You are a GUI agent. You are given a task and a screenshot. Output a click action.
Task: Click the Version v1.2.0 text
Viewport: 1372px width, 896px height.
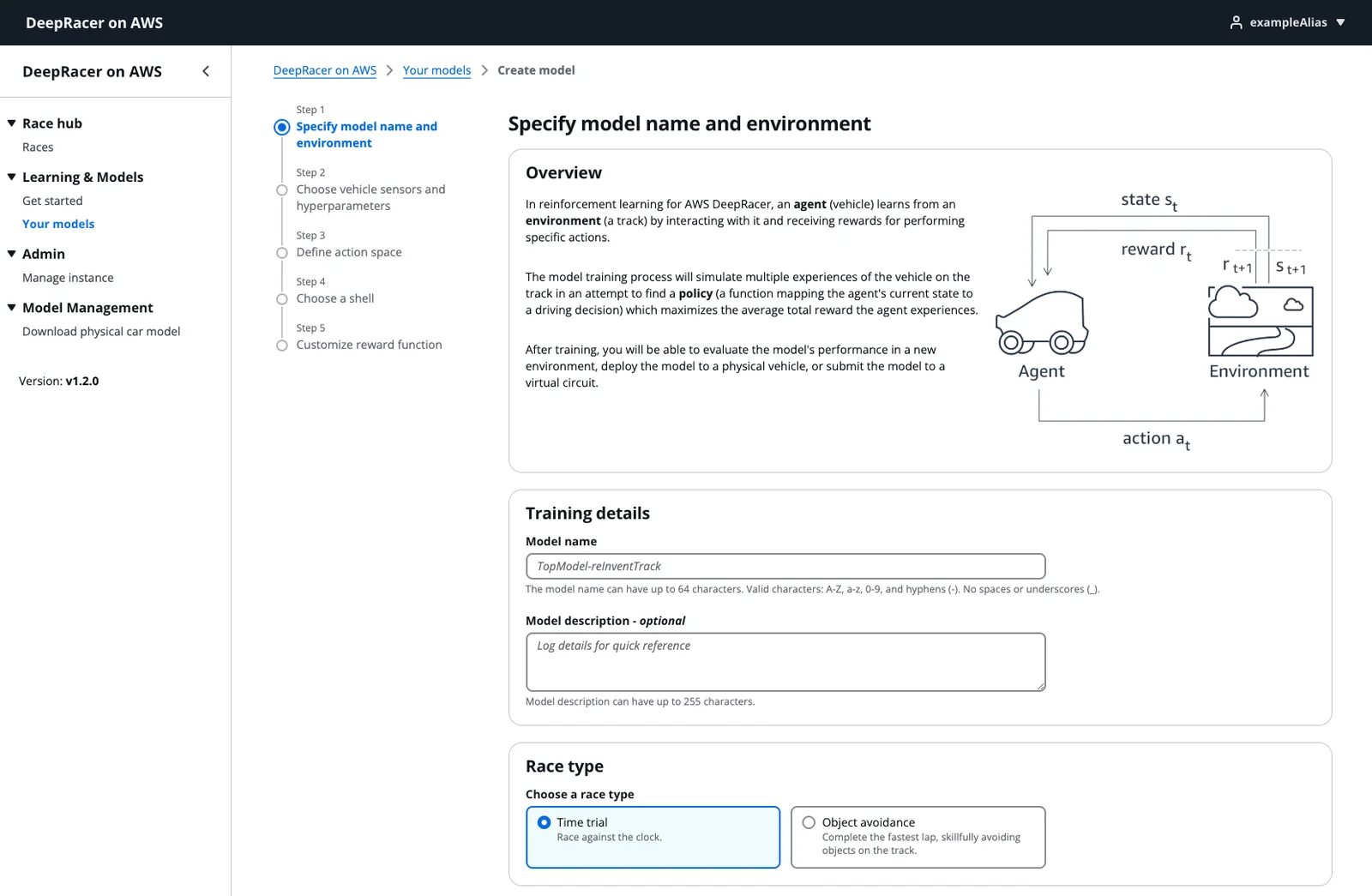[58, 382]
